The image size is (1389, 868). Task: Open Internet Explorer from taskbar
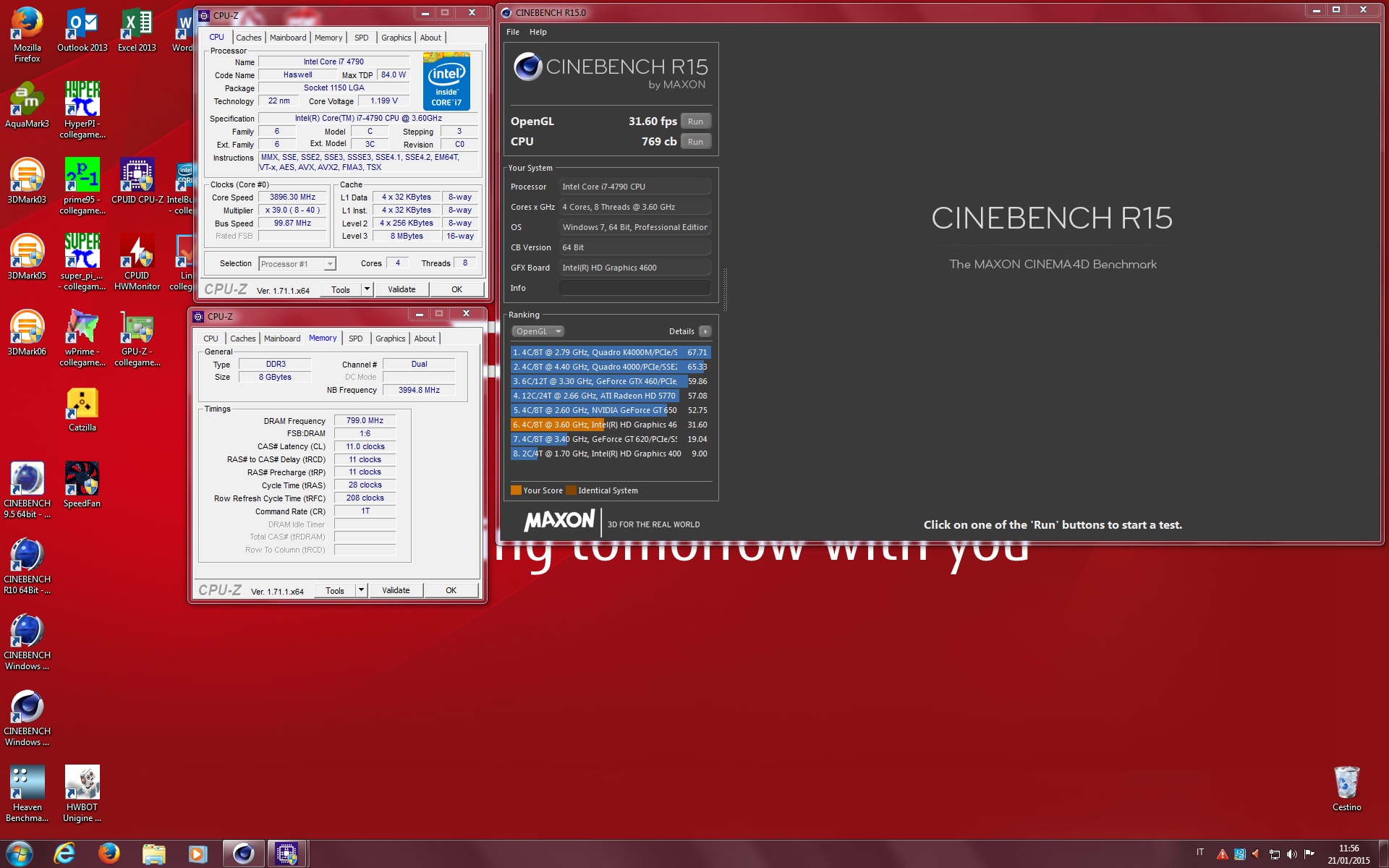click(65, 854)
